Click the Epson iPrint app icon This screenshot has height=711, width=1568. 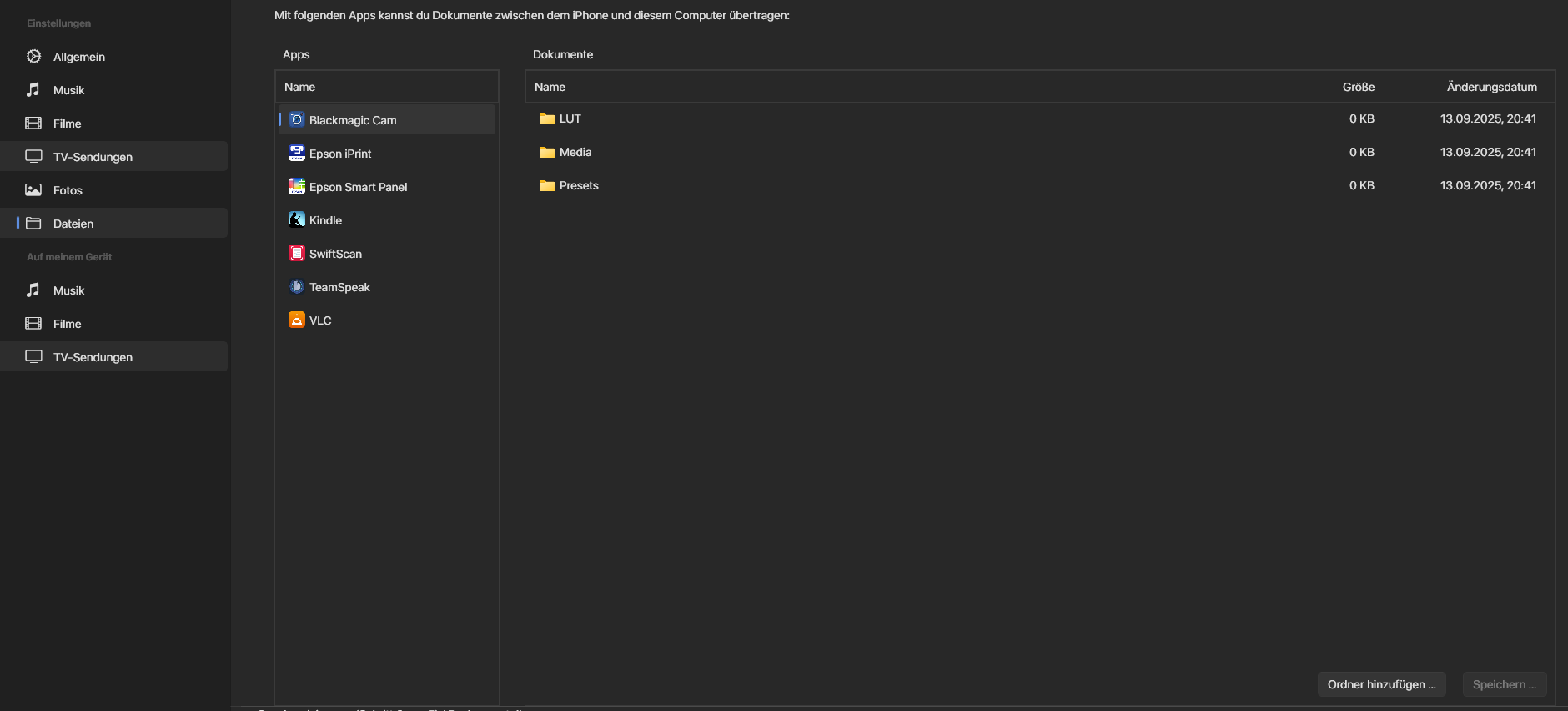coord(297,153)
